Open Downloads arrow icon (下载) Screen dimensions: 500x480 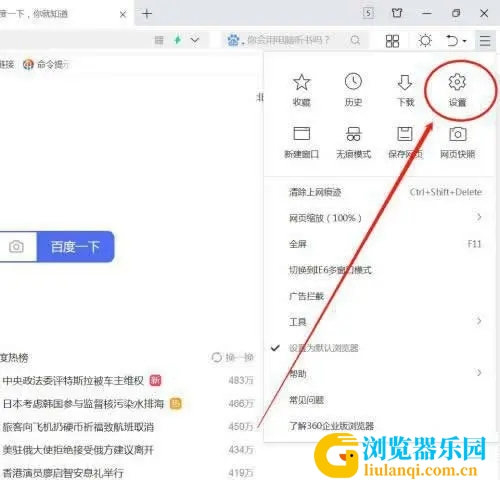pos(405,90)
